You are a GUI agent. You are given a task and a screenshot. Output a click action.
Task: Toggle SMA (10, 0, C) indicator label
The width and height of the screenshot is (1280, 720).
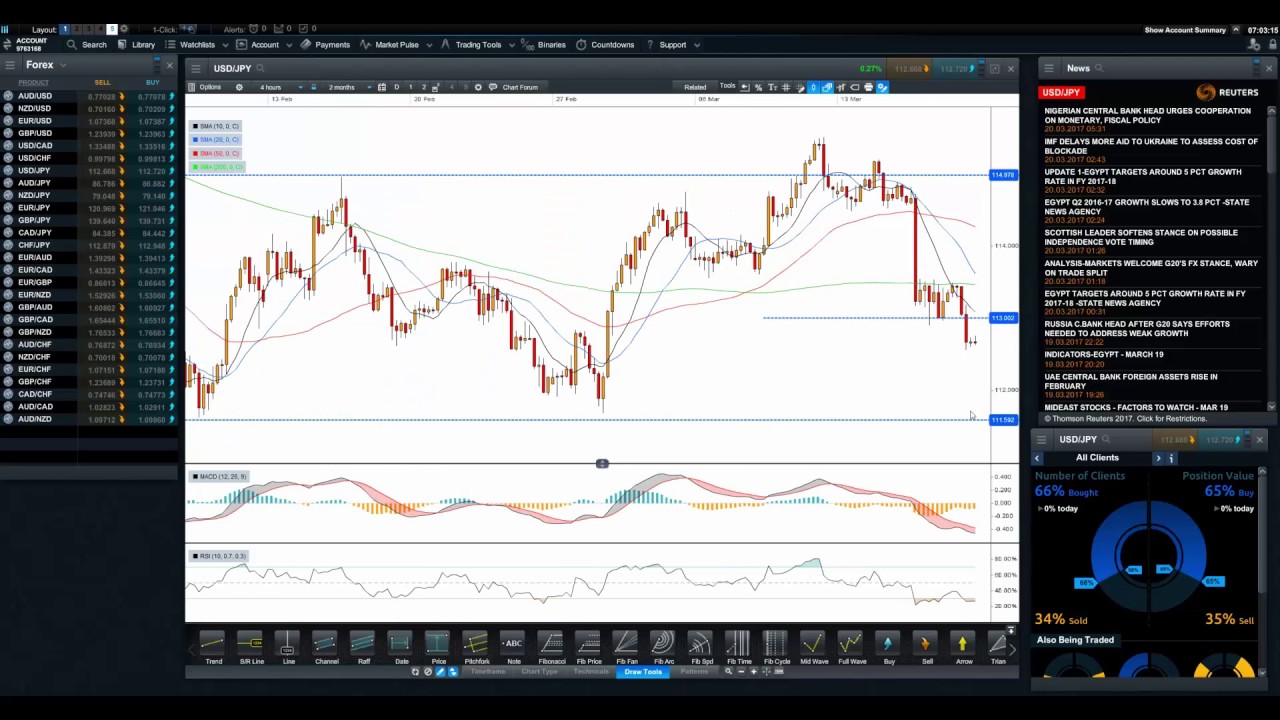pyautogui.click(x=216, y=126)
